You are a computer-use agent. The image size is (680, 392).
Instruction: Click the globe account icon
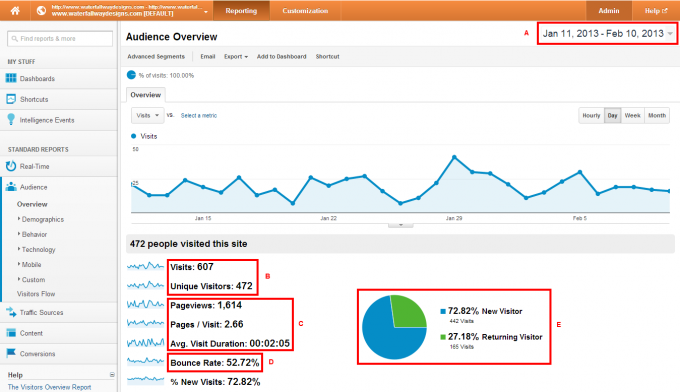(x=41, y=11)
